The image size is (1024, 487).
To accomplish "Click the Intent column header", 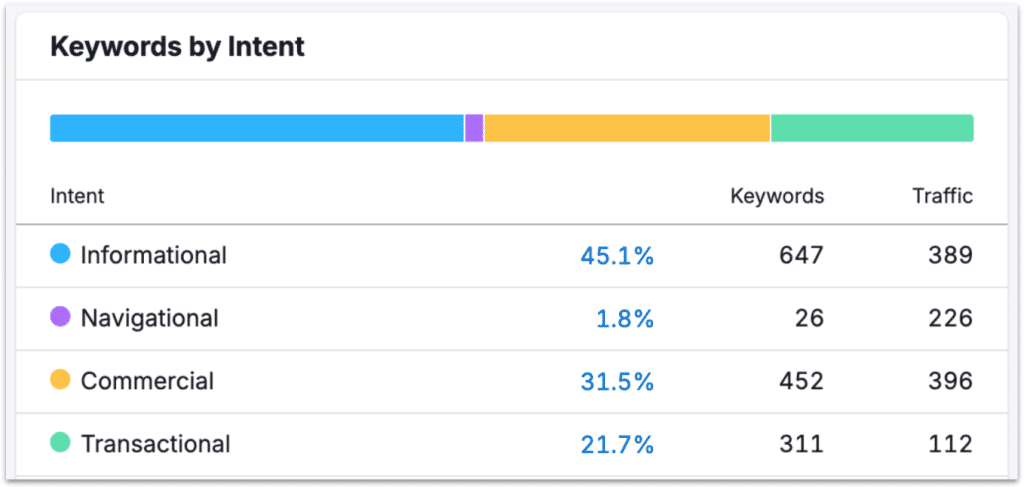I will click(77, 196).
